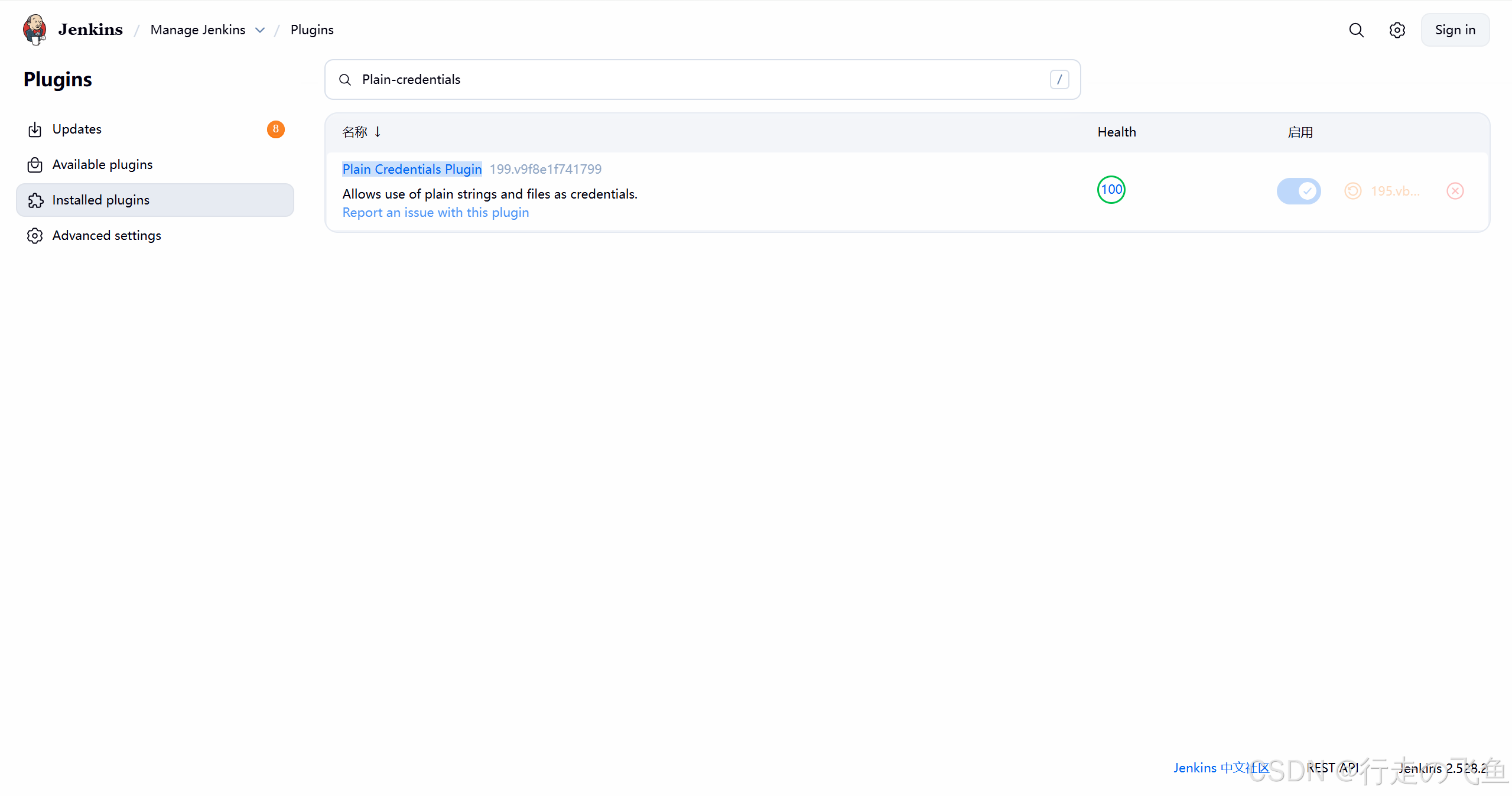Click the downgrade to 195.vb... button

pyautogui.click(x=1383, y=191)
